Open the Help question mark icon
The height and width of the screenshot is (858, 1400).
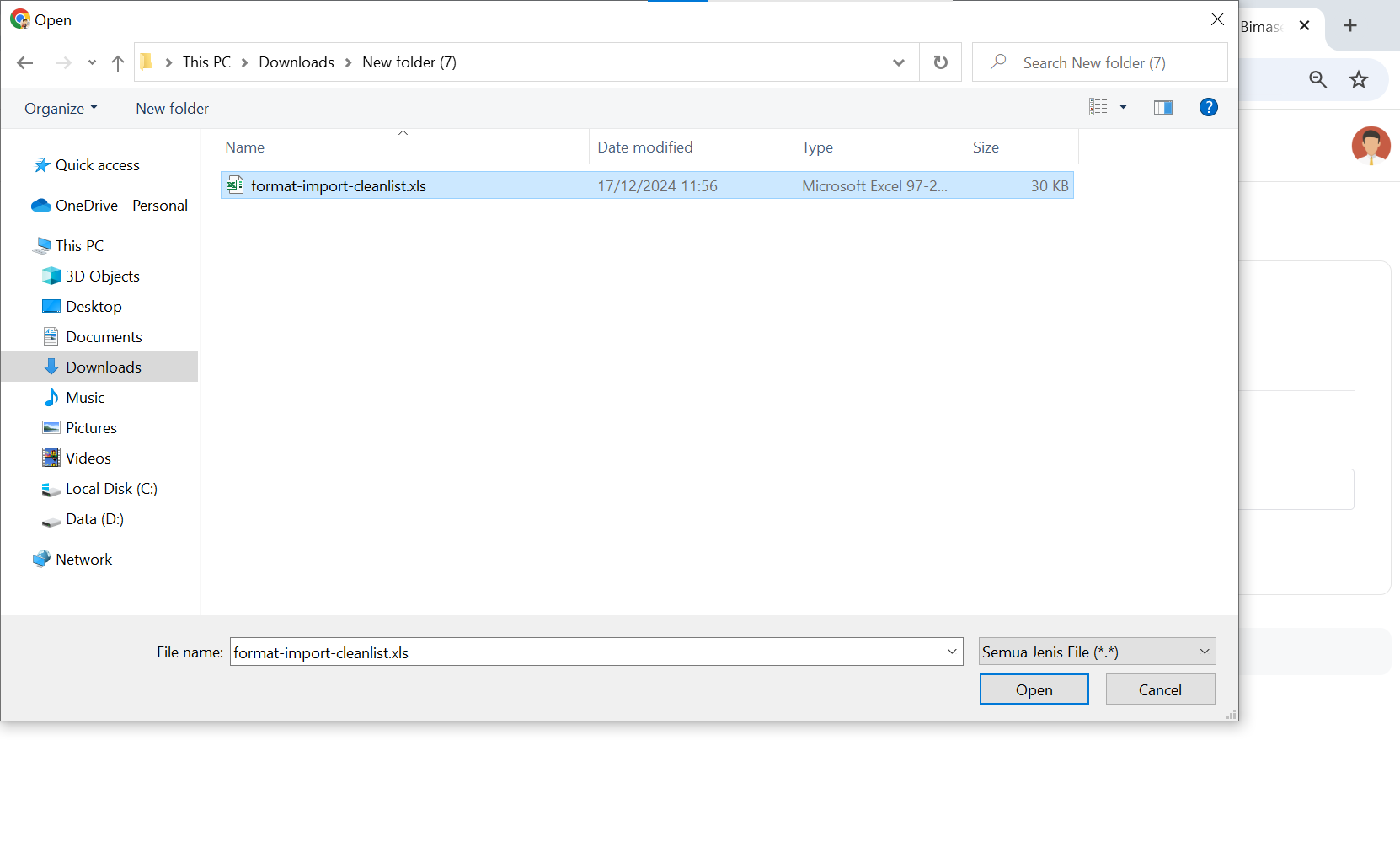pyautogui.click(x=1208, y=107)
